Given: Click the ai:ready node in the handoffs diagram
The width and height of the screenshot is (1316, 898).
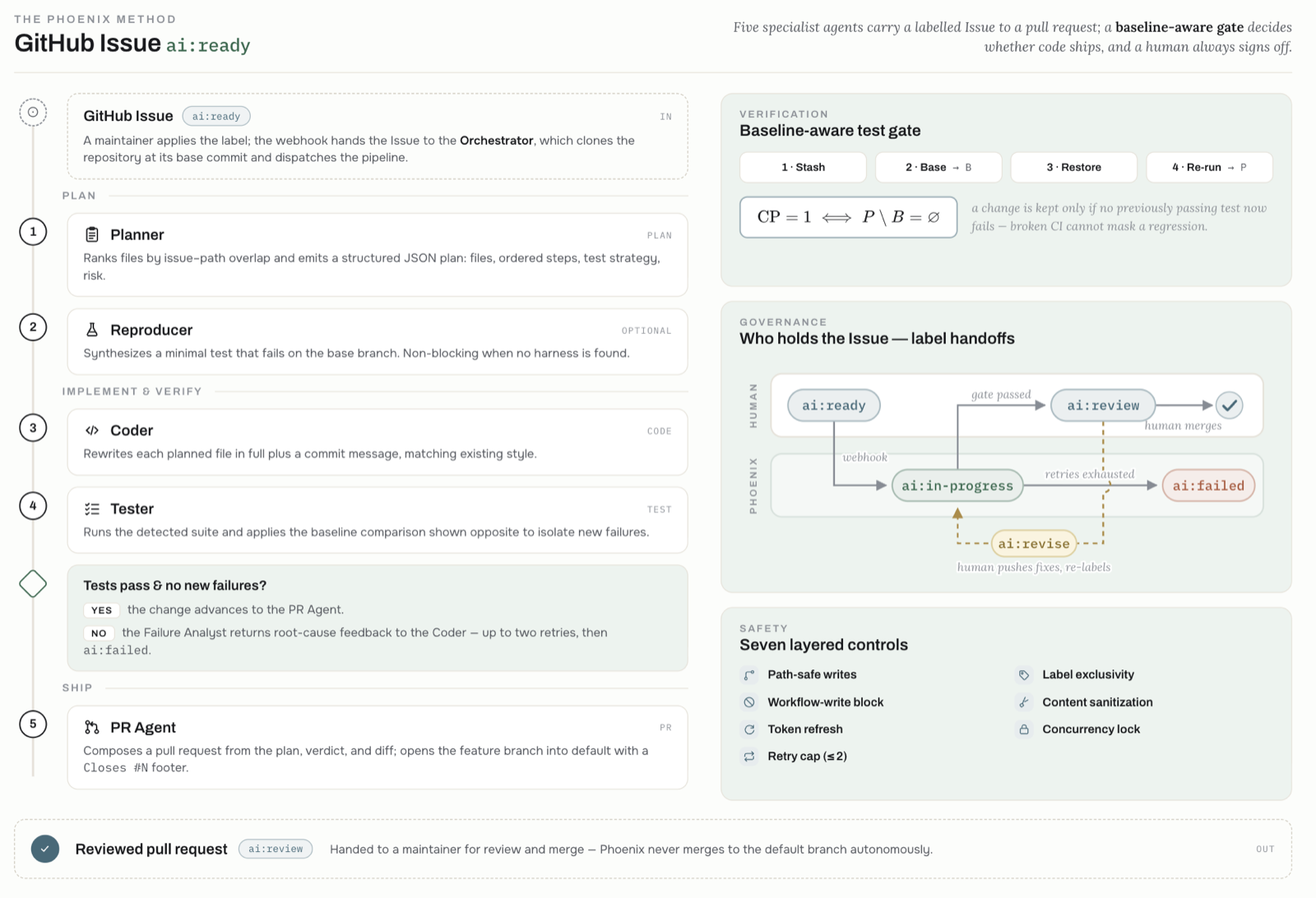Looking at the screenshot, I should pos(834,405).
